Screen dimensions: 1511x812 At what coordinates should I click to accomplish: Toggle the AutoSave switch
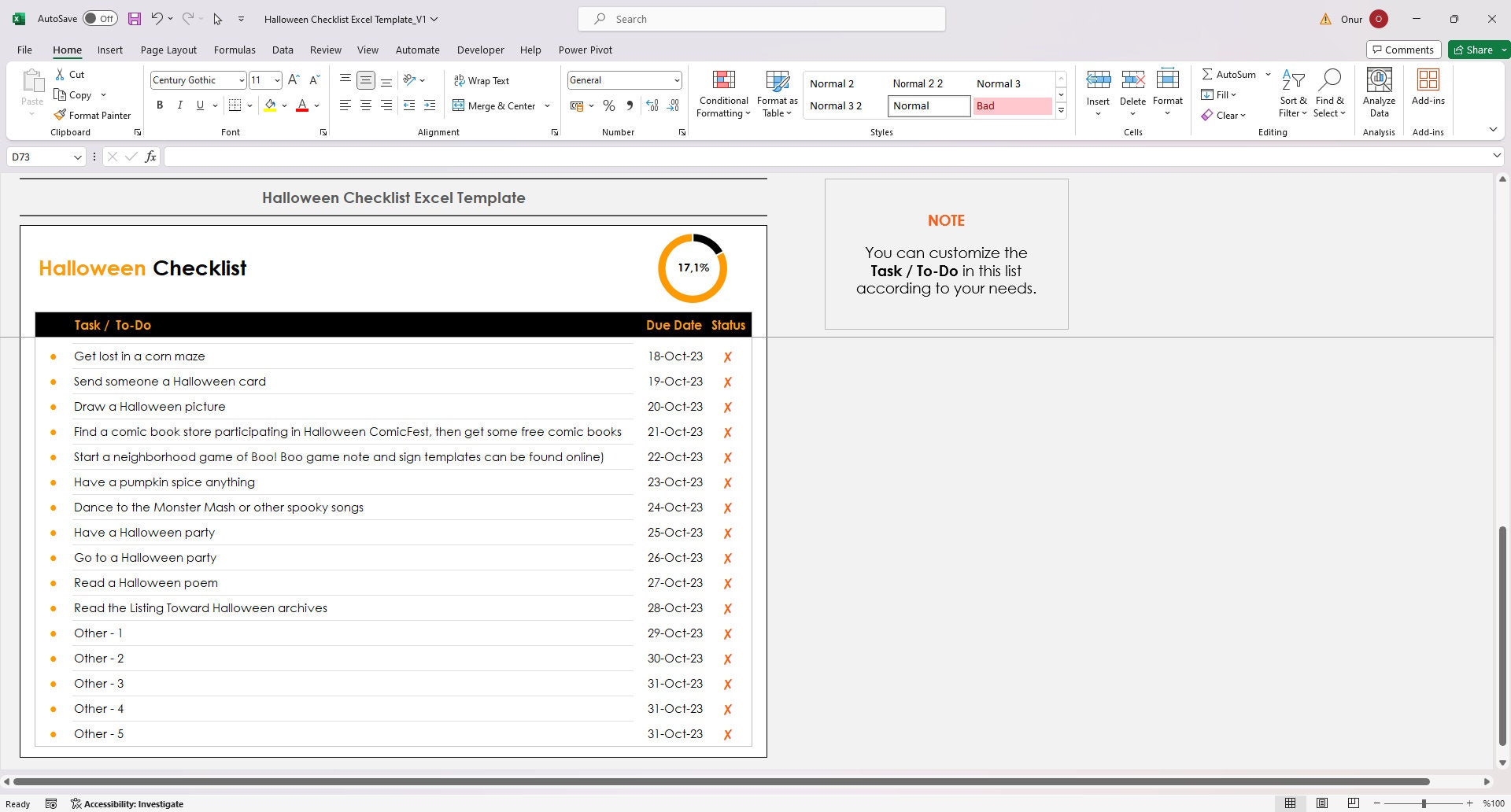click(100, 17)
